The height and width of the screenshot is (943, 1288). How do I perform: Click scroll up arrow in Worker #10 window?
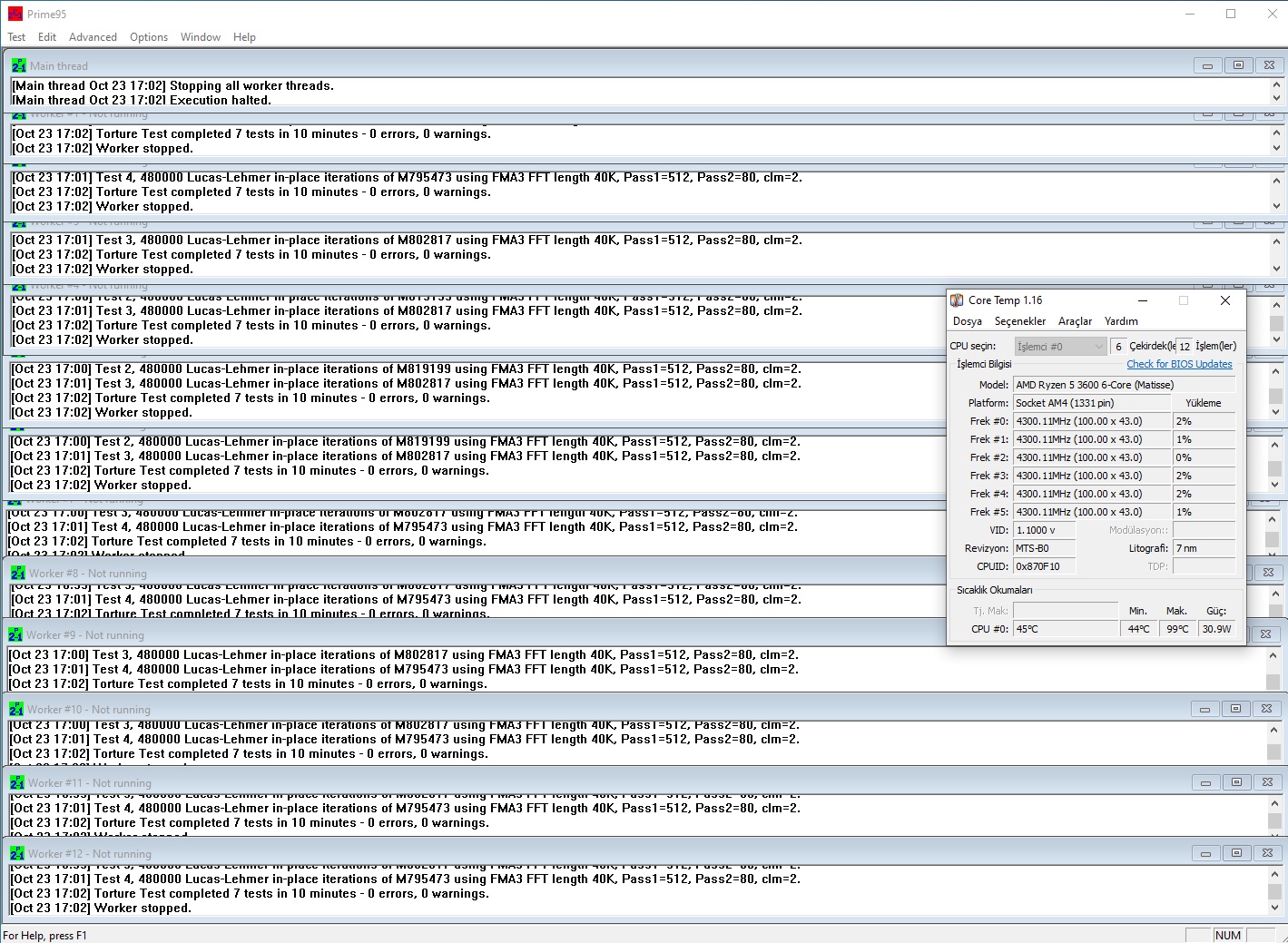(1273, 728)
